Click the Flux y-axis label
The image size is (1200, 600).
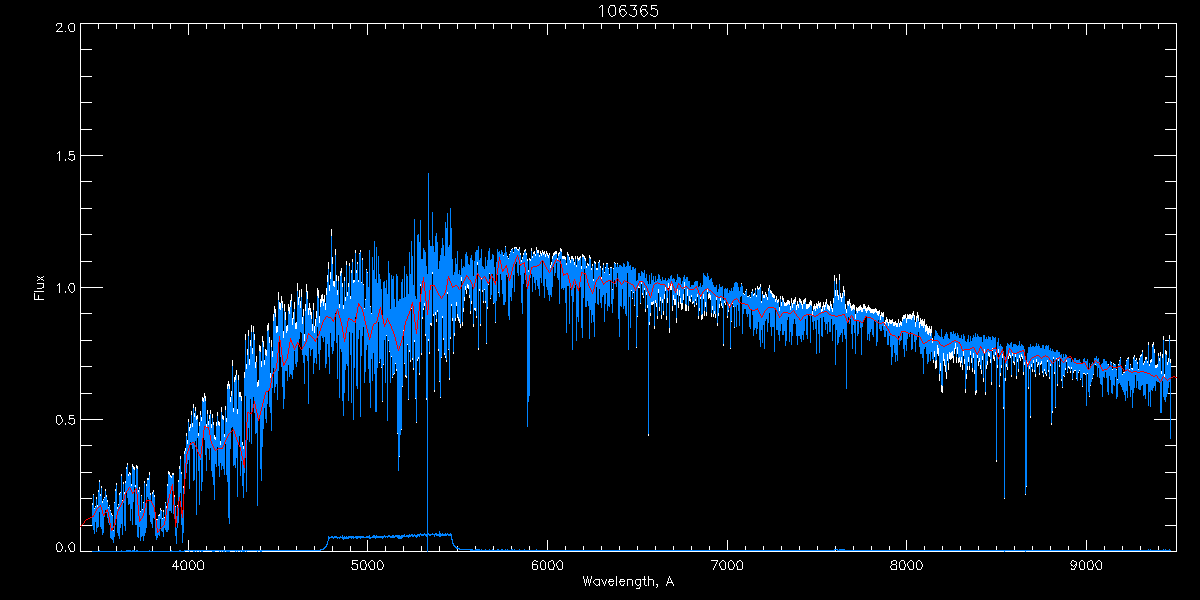(40, 288)
